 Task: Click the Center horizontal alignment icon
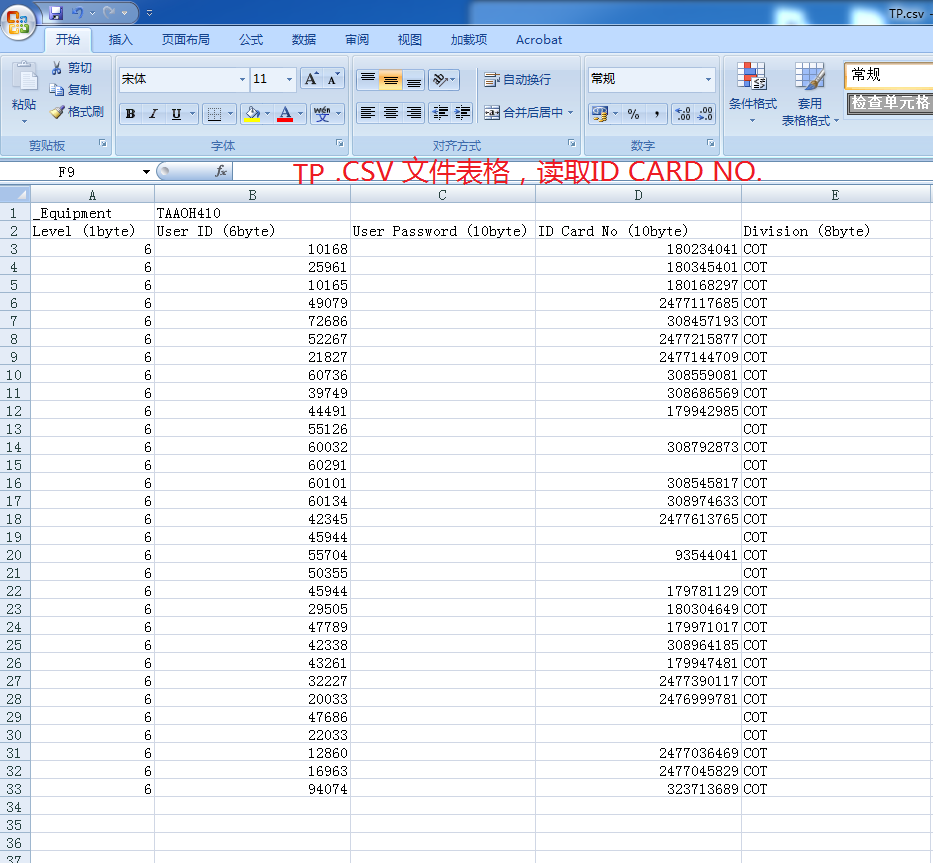[x=391, y=113]
